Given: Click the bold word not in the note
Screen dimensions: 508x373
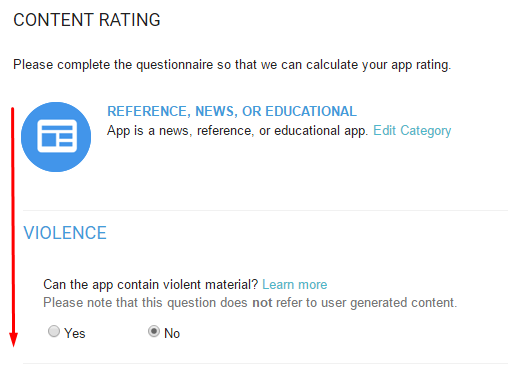Looking at the screenshot, I should [262, 303].
